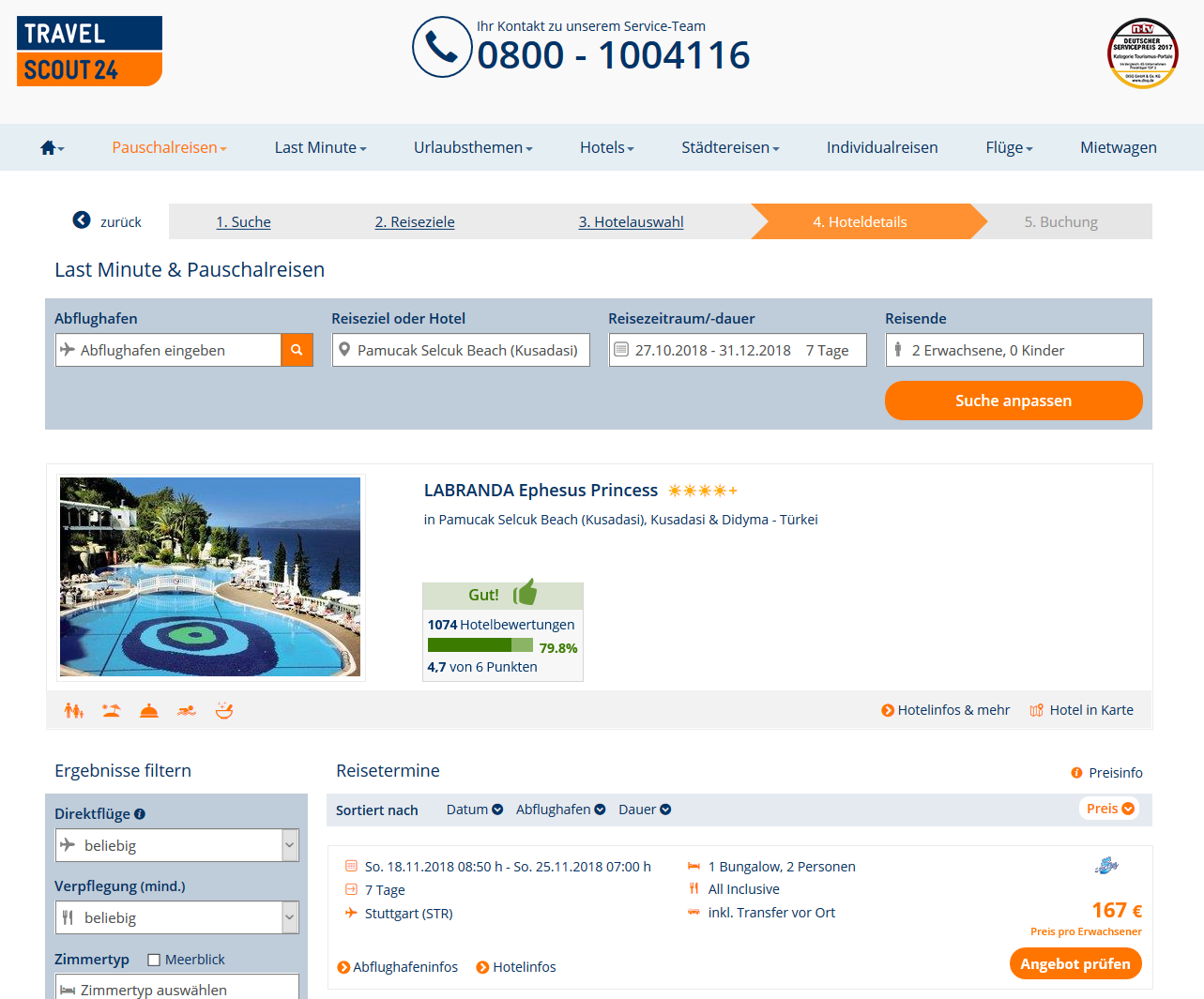Click the 1074 Hotelbewertungen text
Image resolution: width=1204 pixels, height=999 pixels.
point(501,624)
